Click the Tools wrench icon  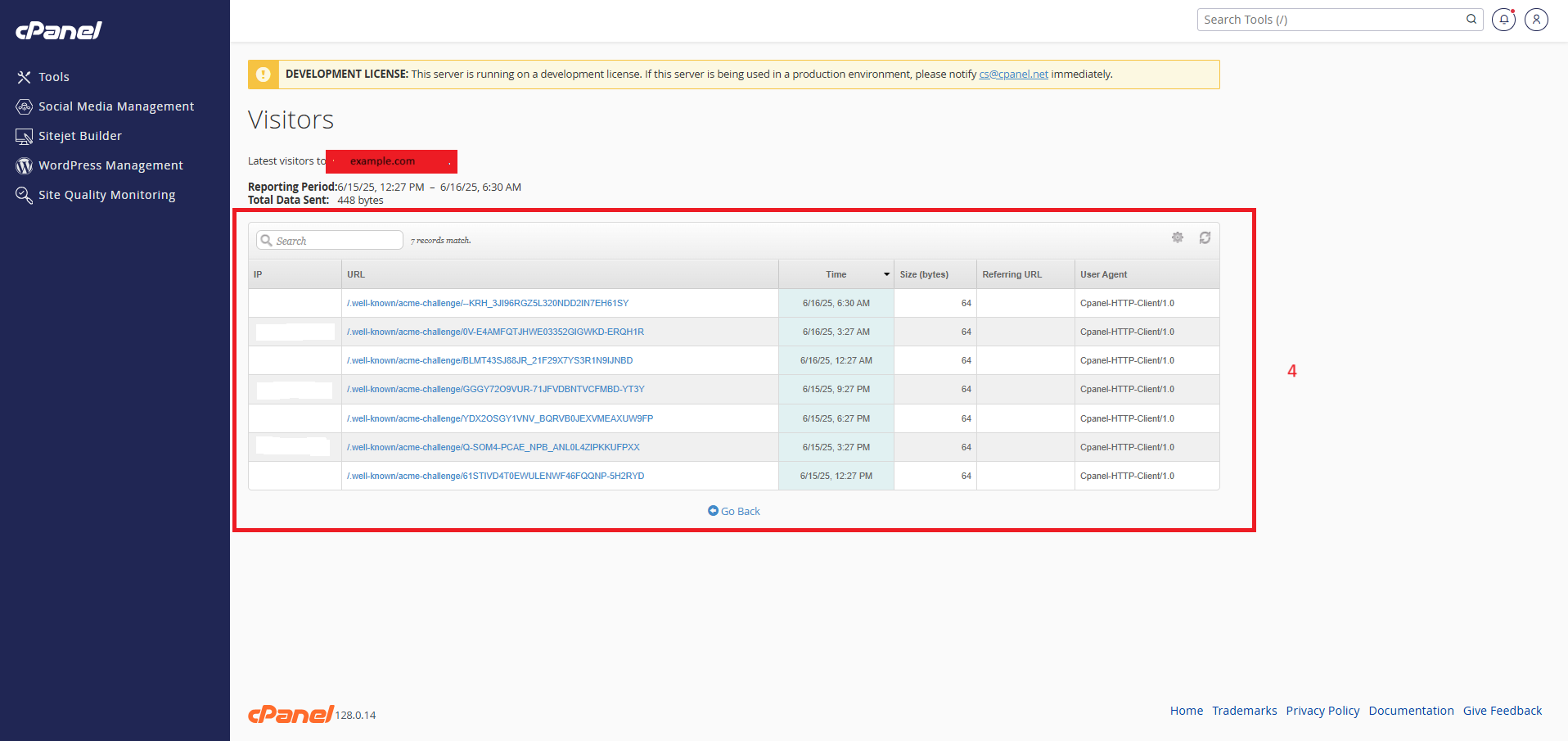point(24,77)
